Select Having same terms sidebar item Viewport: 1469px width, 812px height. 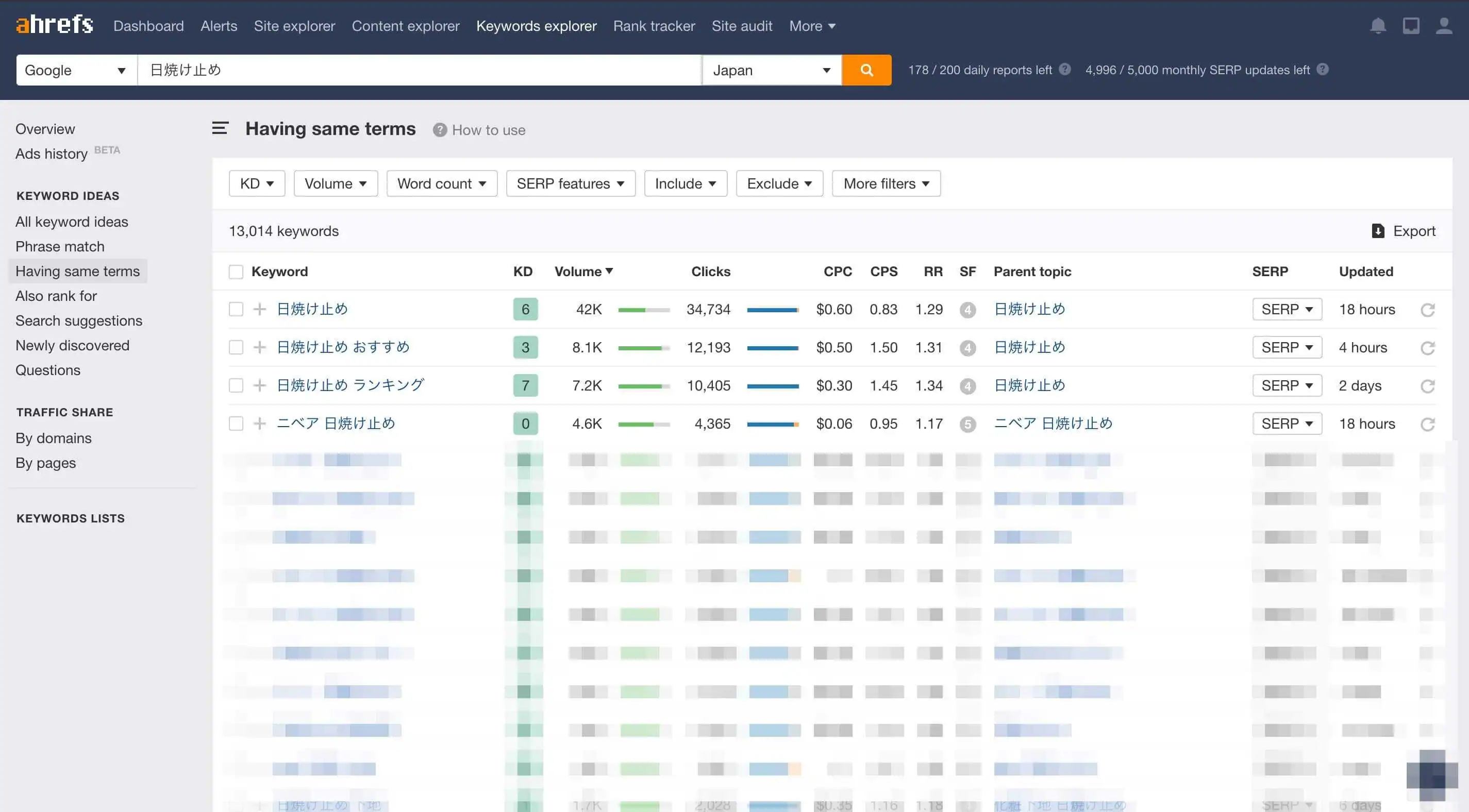pyautogui.click(x=78, y=270)
